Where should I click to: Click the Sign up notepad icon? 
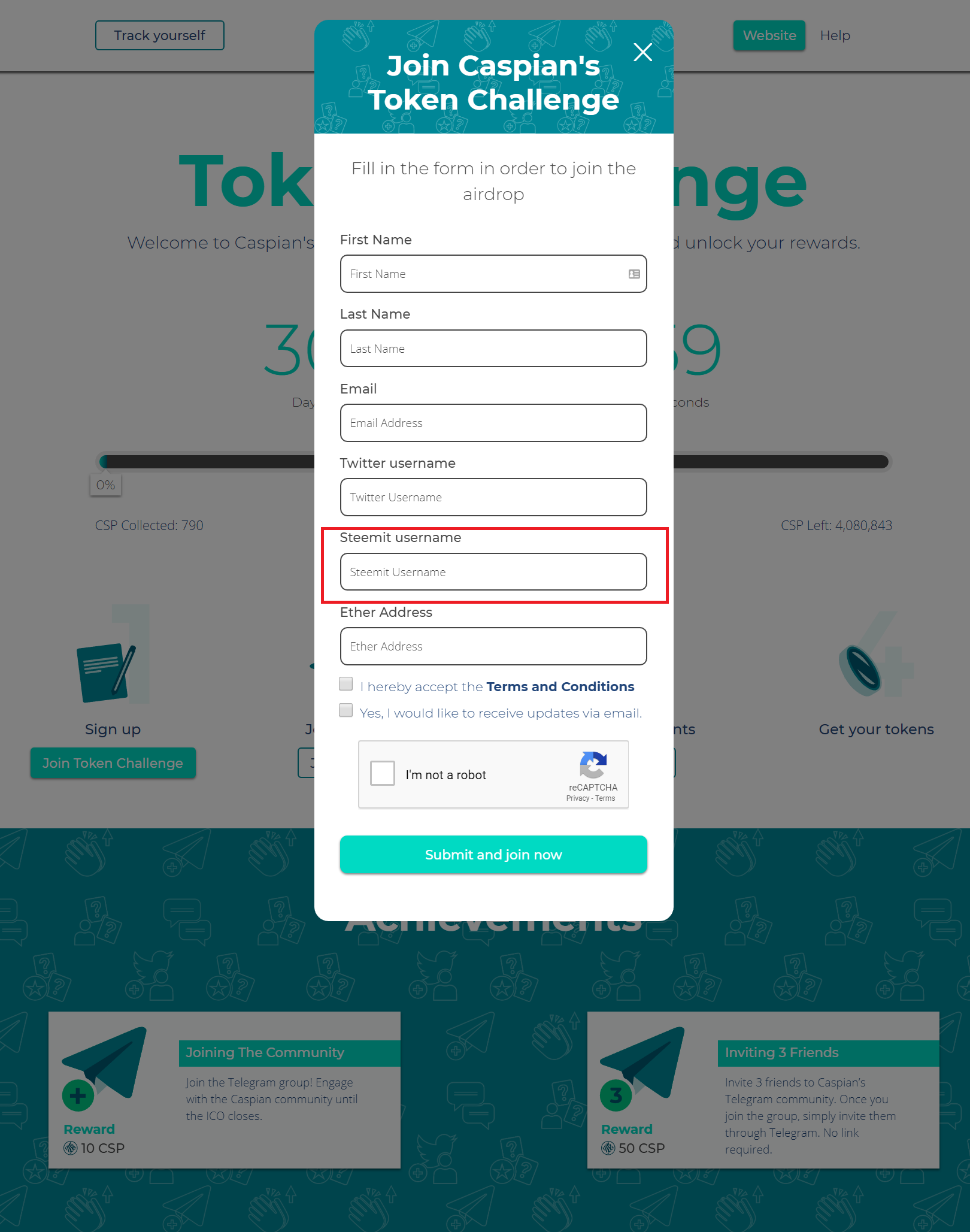point(106,672)
